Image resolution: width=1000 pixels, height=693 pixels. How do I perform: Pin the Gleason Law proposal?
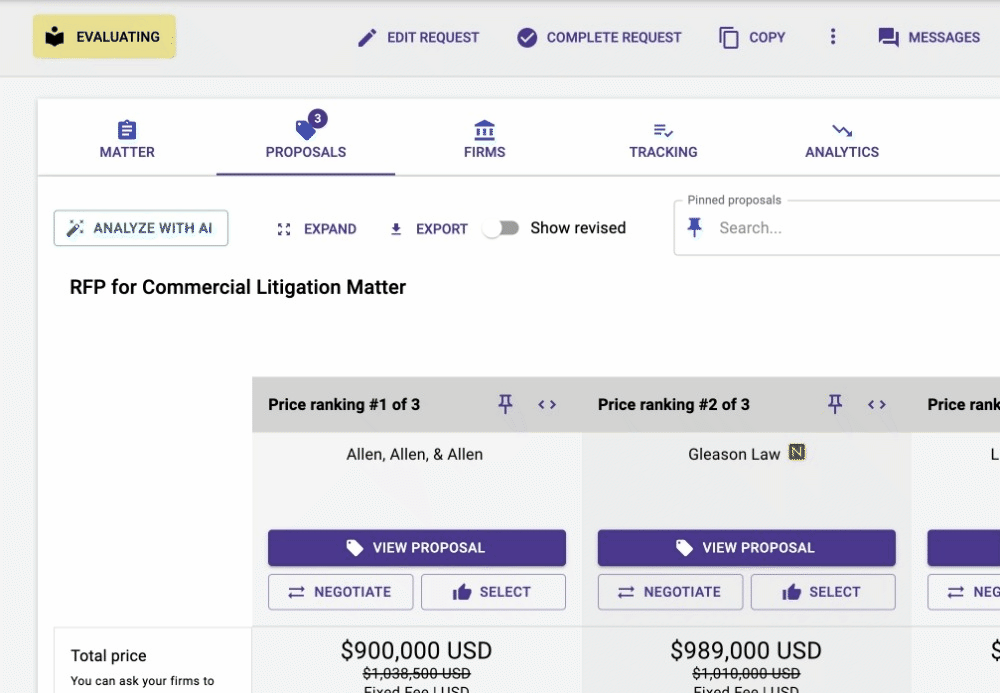click(x=835, y=404)
